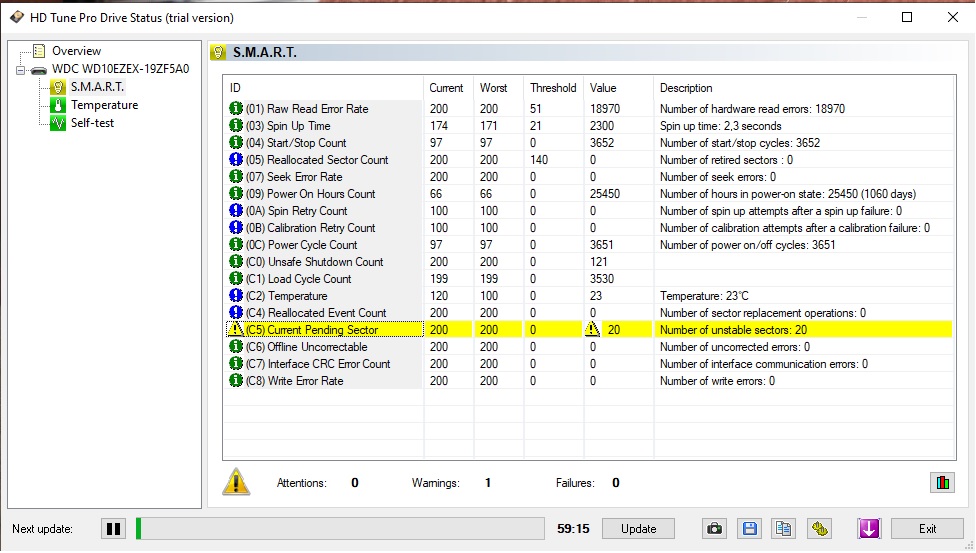The height and width of the screenshot is (553, 976).
Task: Click 'Number of unstable sectors: 20' description
Action: (733, 330)
